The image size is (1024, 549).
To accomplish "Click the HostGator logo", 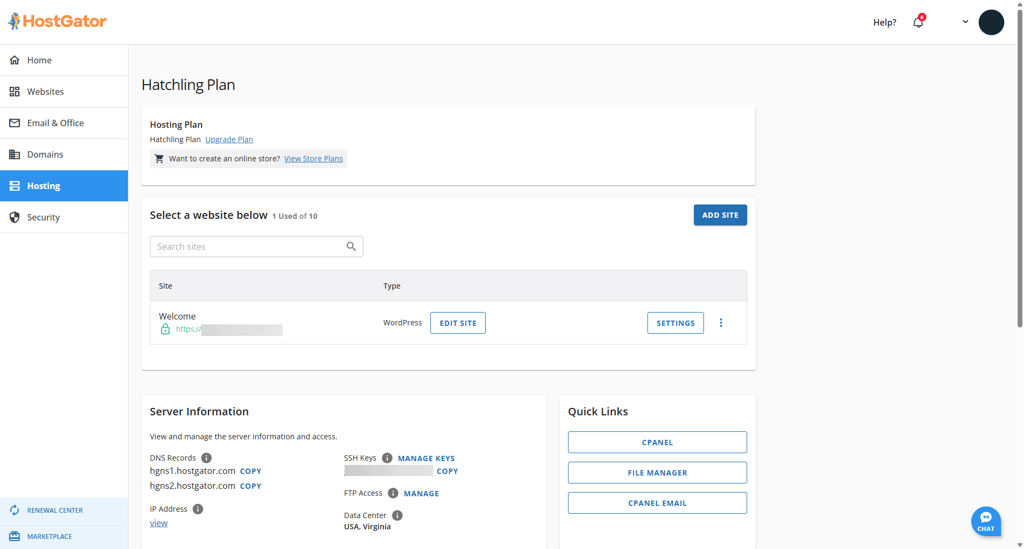I will (57, 22).
